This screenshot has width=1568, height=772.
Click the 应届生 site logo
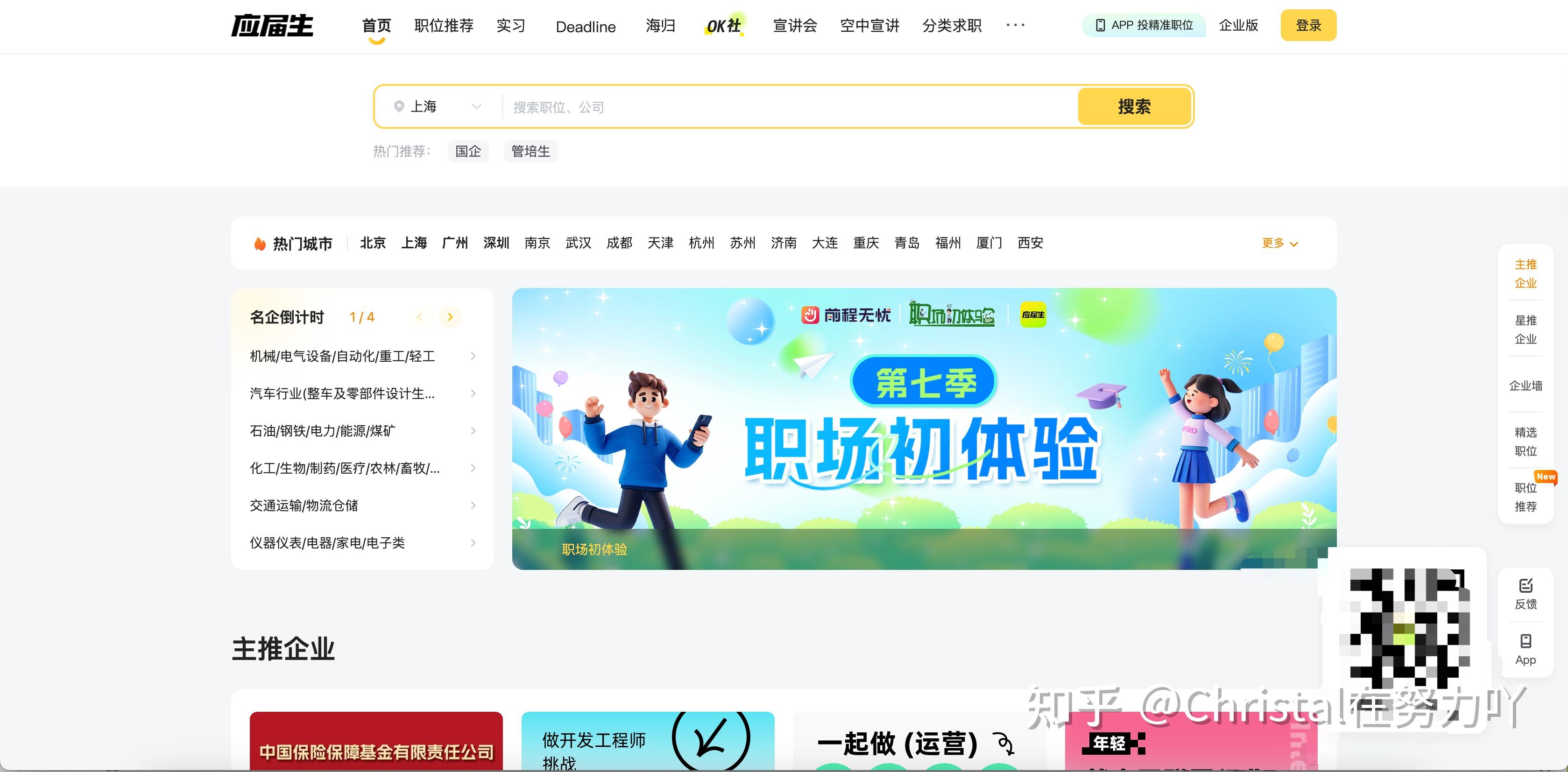tap(272, 26)
